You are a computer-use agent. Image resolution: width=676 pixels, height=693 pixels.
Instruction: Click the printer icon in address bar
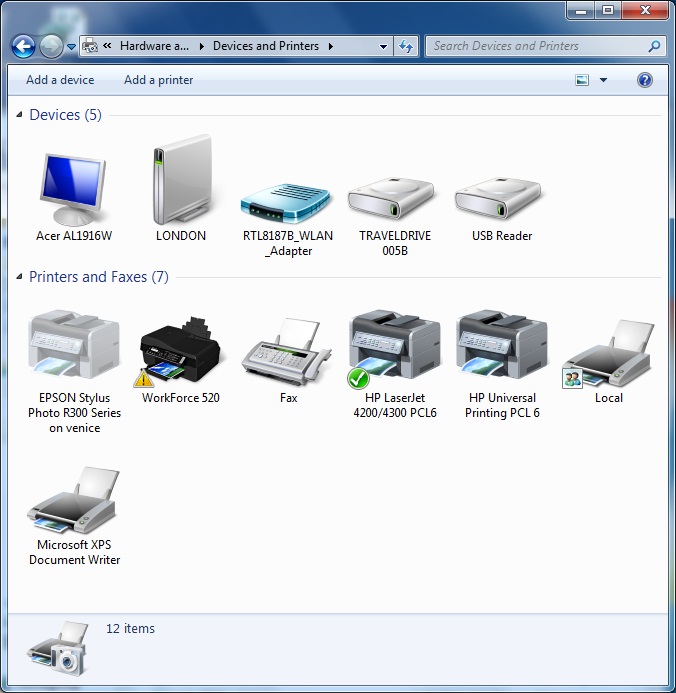[x=90, y=46]
